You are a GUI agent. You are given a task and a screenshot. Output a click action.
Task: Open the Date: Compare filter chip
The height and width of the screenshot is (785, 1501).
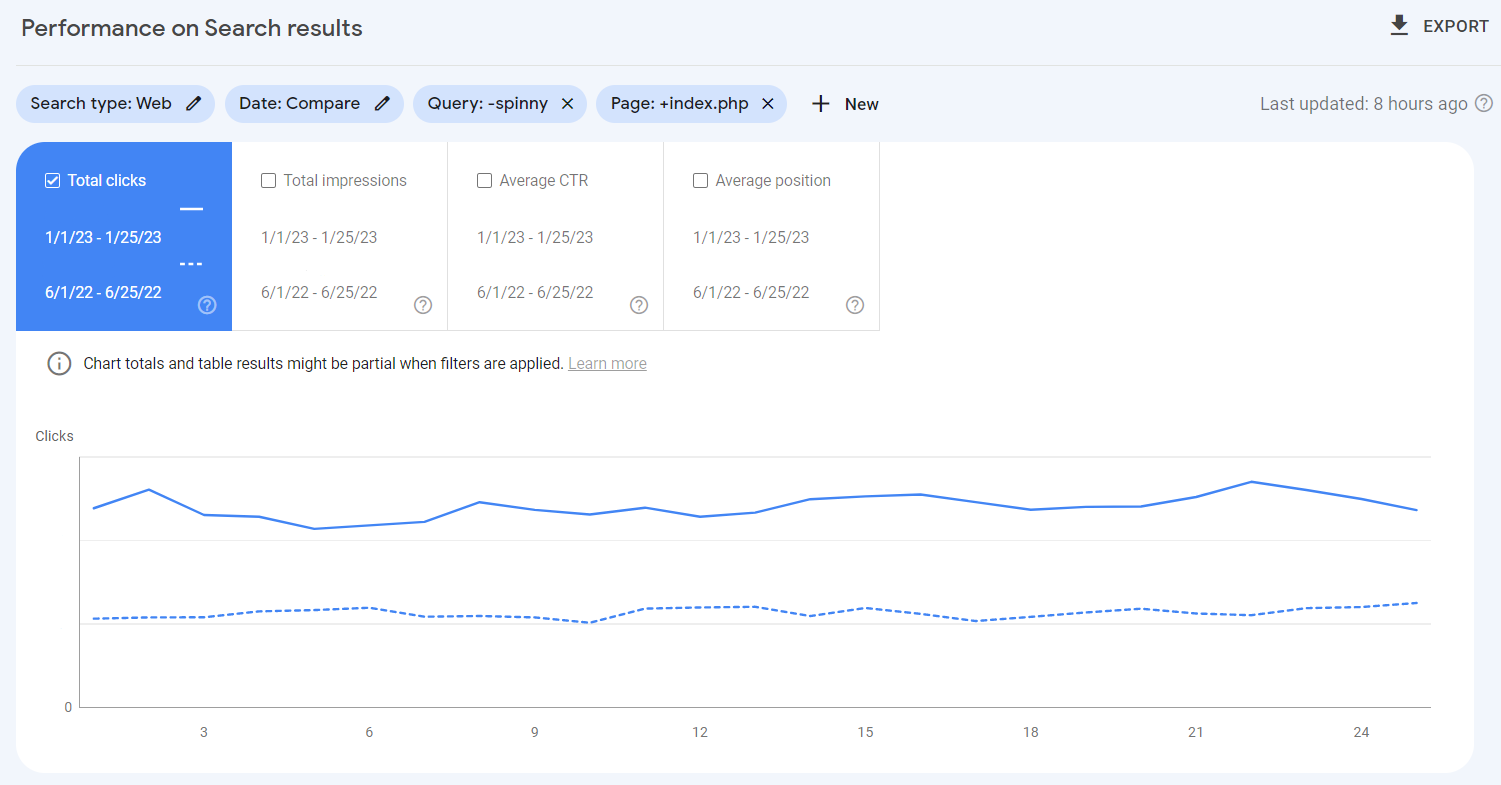pyautogui.click(x=314, y=104)
